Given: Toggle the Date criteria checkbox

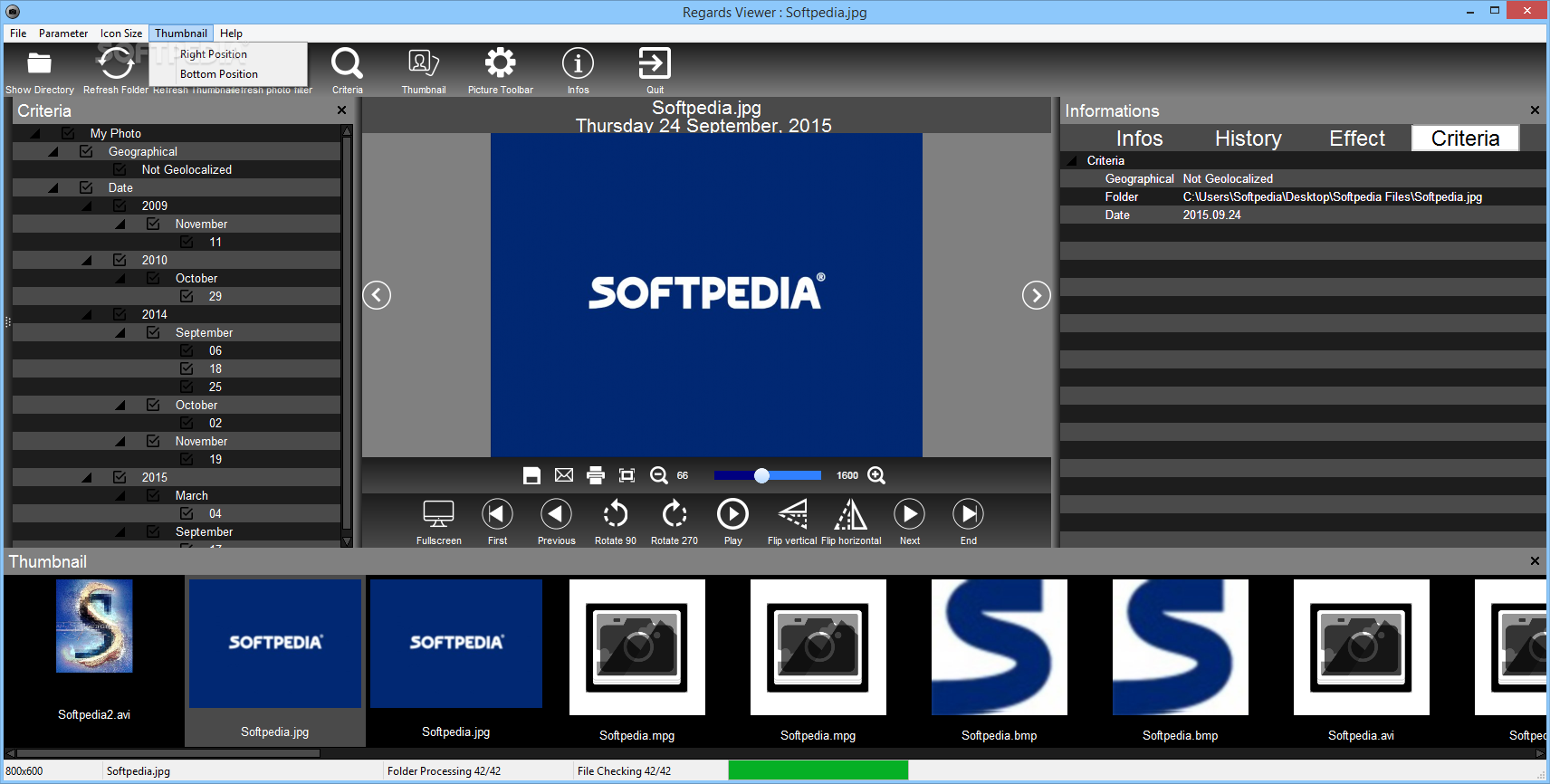Looking at the screenshot, I should pos(86,187).
